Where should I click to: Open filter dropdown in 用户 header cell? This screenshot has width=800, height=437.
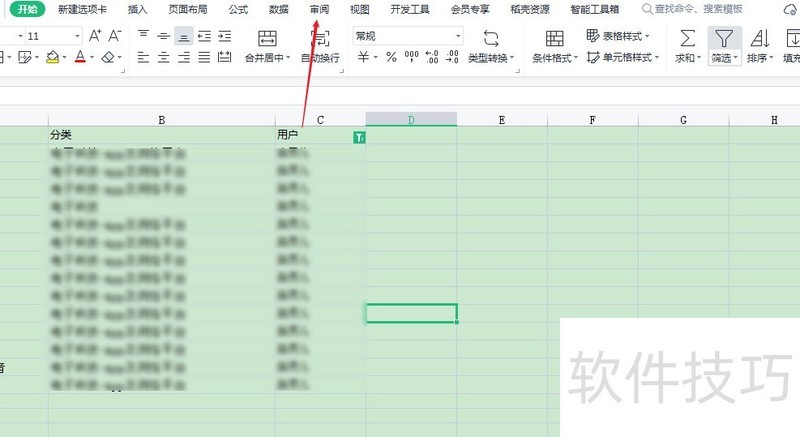pyautogui.click(x=359, y=137)
